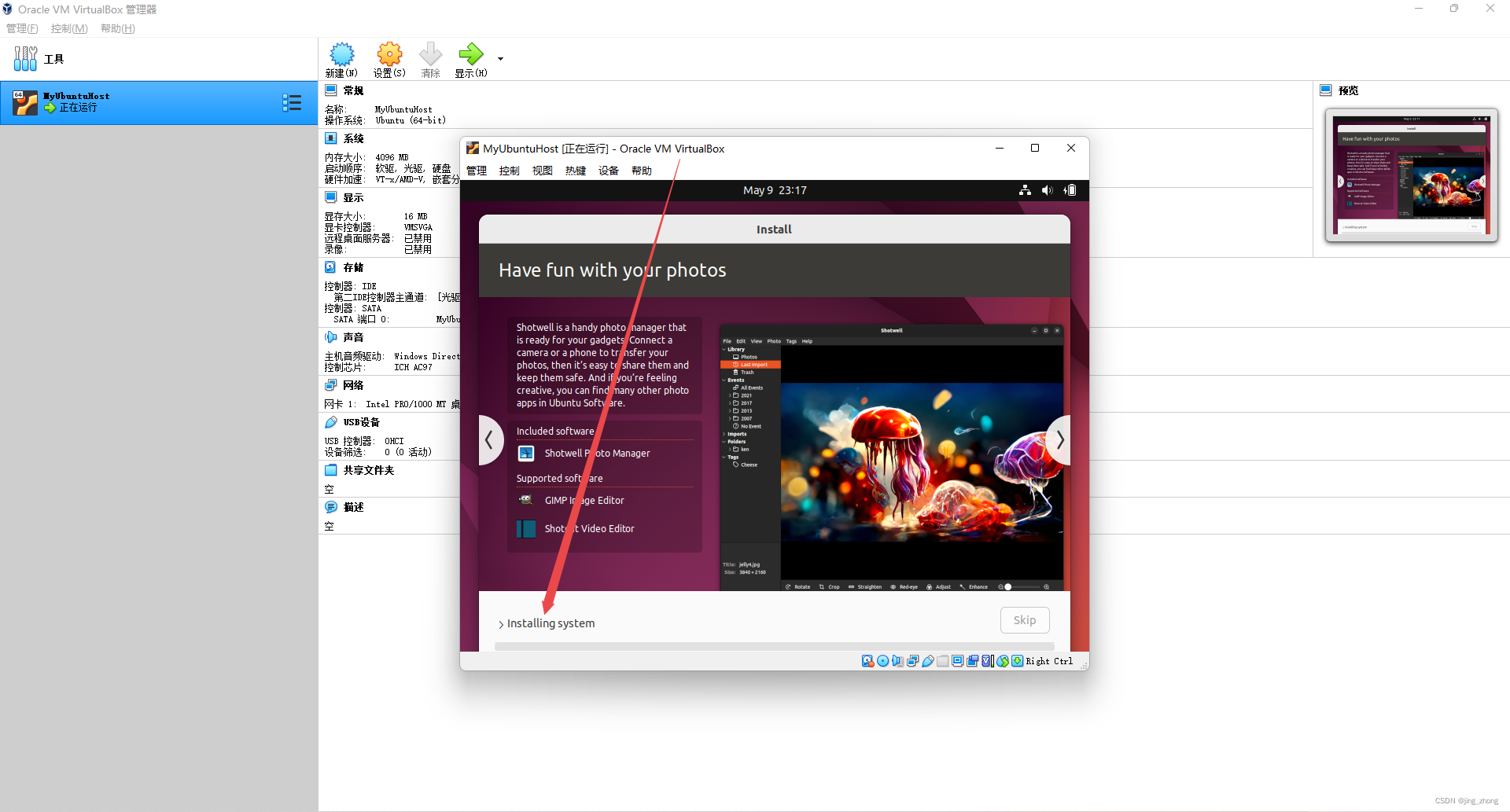Click the installer progress bar
This screenshot has width=1510, height=812.
[x=774, y=646]
